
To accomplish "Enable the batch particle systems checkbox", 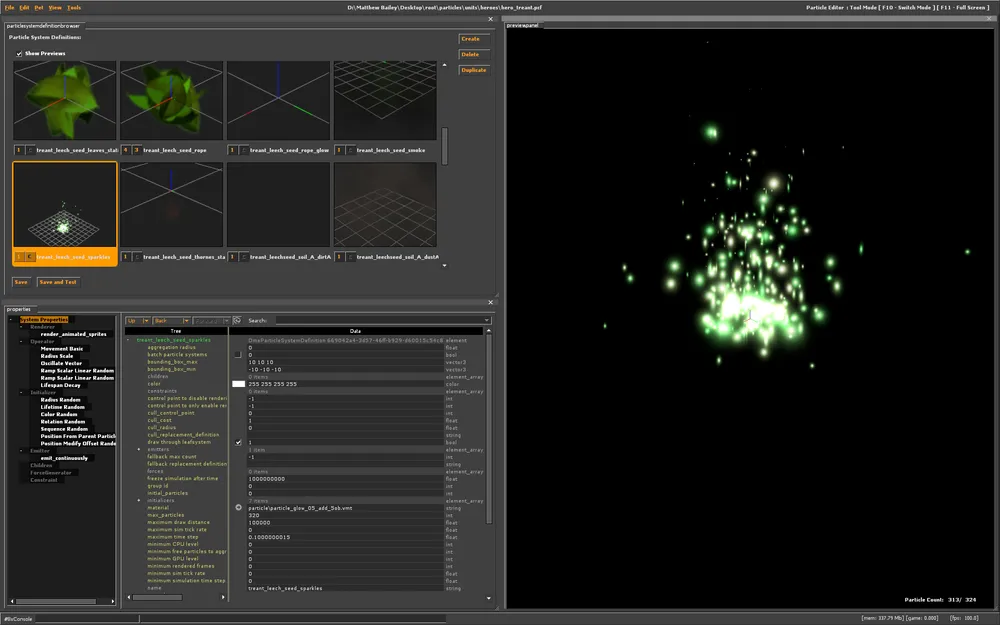I will (238, 354).
